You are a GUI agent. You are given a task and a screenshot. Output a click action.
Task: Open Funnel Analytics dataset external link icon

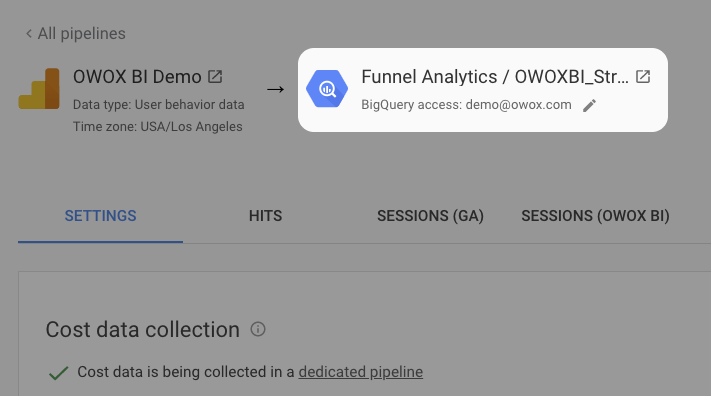[x=643, y=77]
